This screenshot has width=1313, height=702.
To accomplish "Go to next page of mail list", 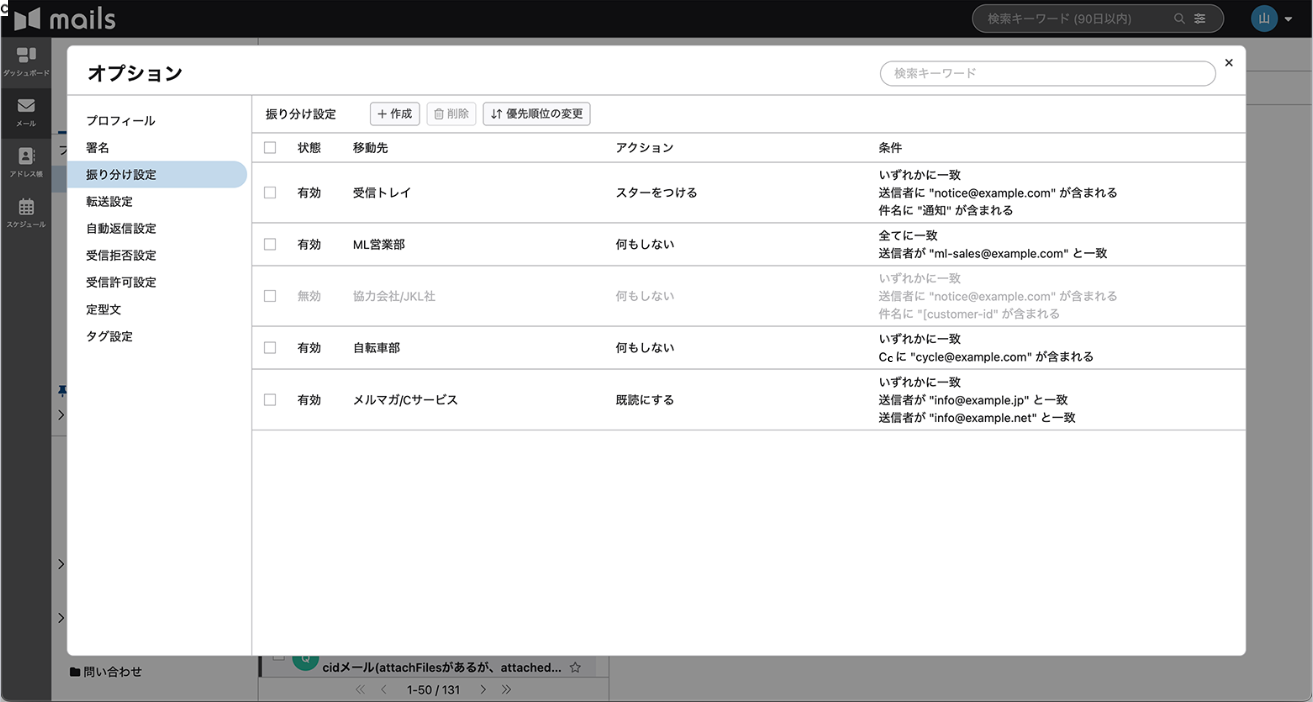I will point(483,690).
